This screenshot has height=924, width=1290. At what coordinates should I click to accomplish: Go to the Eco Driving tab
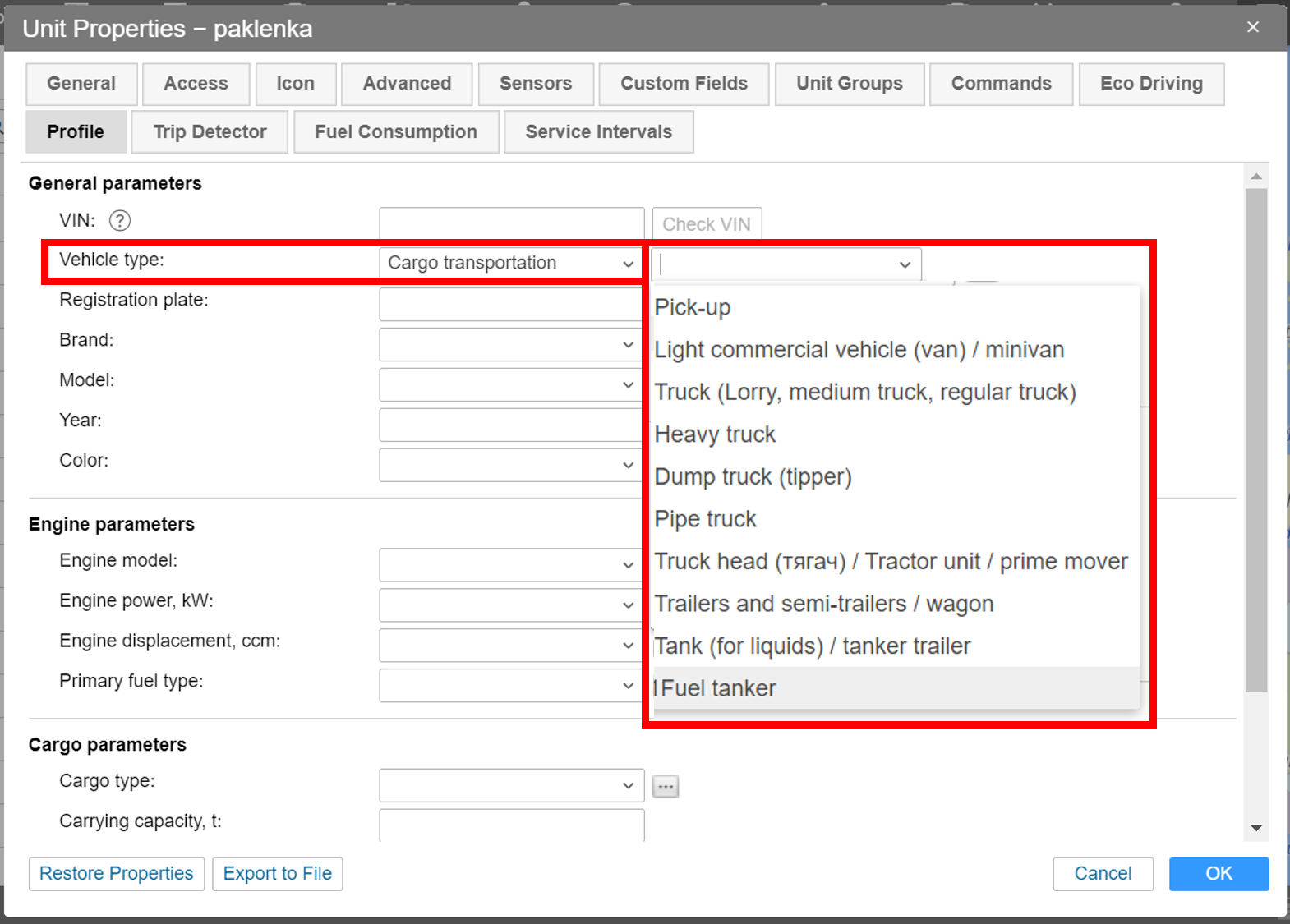pyautogui.click(x=1150, y=84)
